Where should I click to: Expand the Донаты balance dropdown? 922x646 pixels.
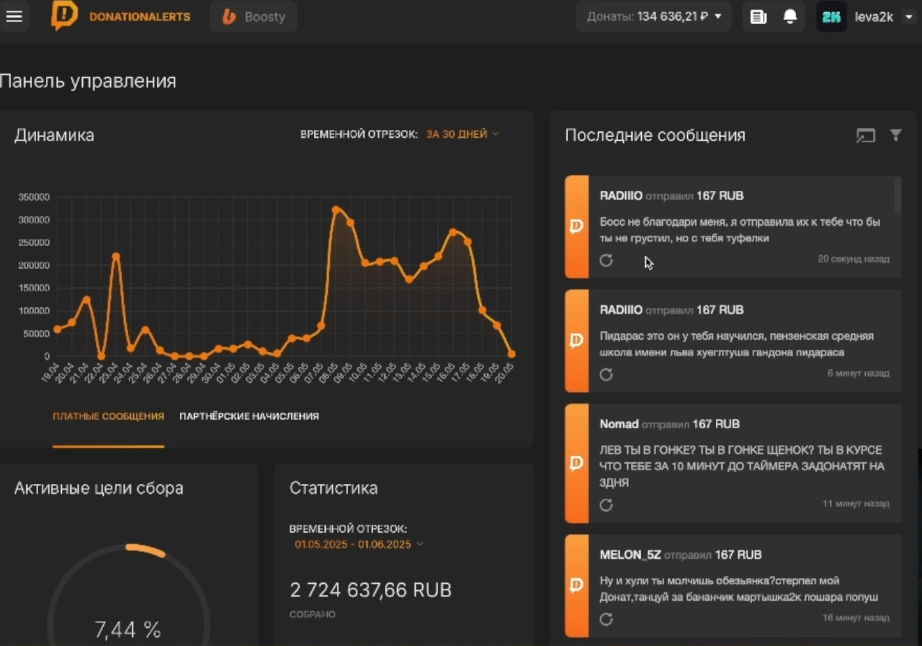[x=653, y=16]
